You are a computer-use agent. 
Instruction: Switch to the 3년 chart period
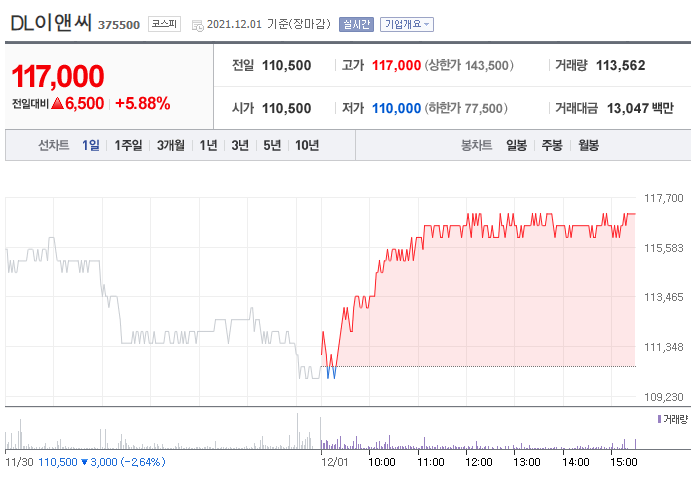[240, 145]
